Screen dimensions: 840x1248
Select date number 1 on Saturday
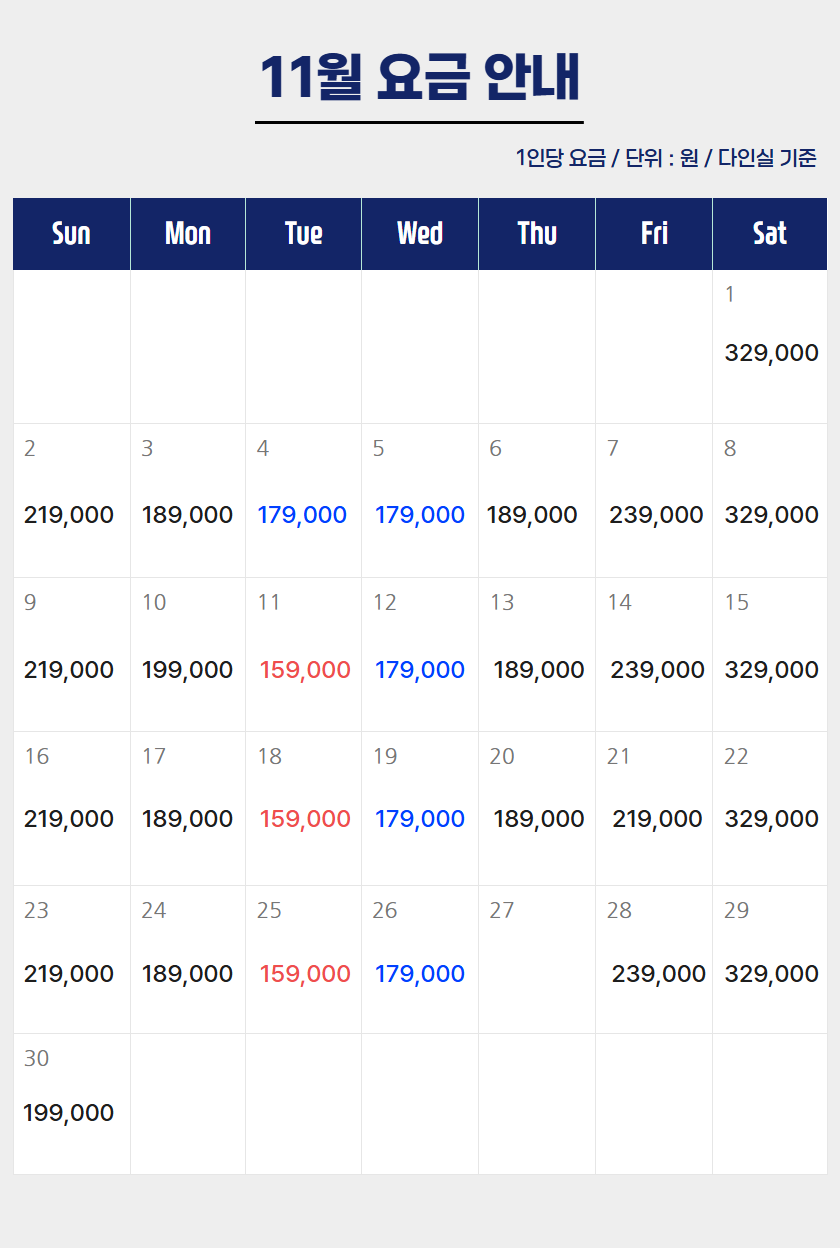730,294
